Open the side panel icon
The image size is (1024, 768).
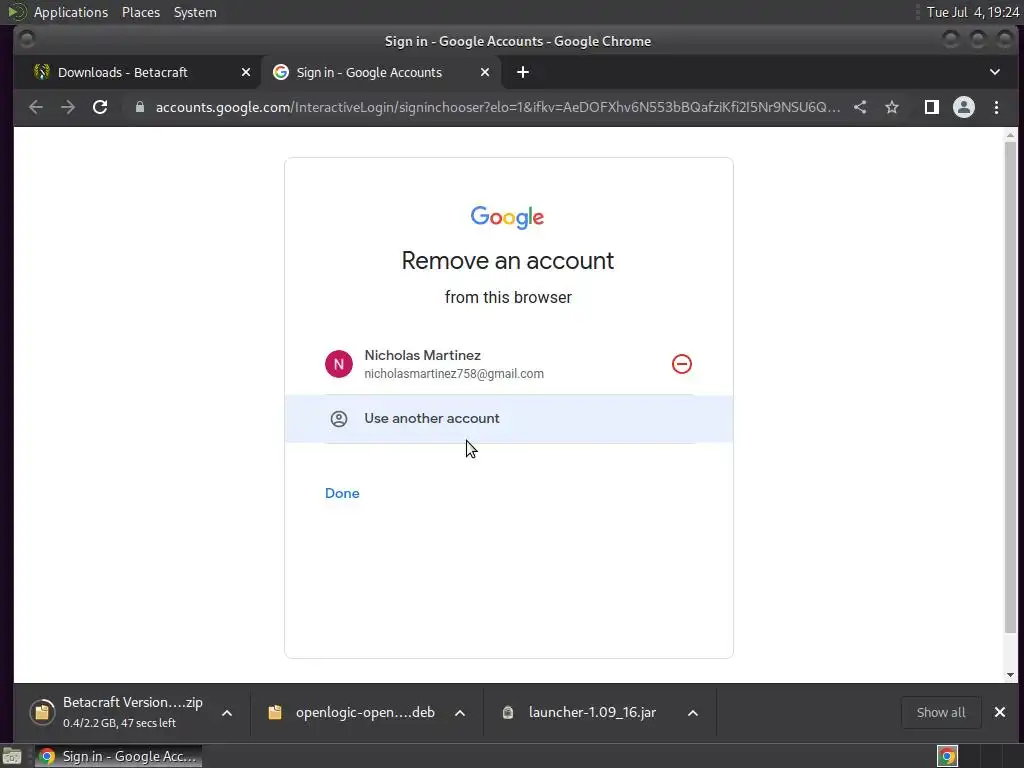(x=932, y=107)
